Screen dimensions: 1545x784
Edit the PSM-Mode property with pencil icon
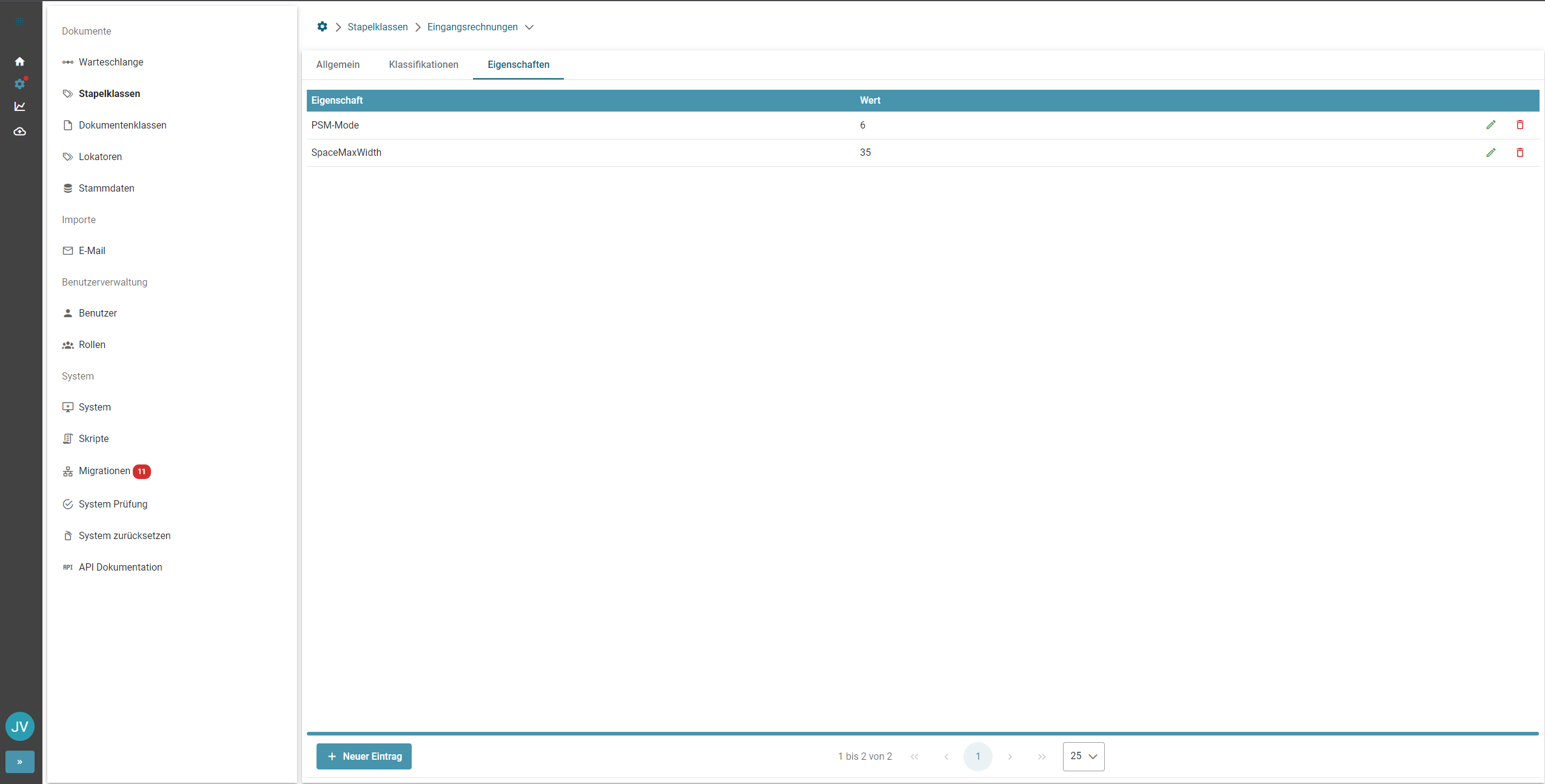1490,125
